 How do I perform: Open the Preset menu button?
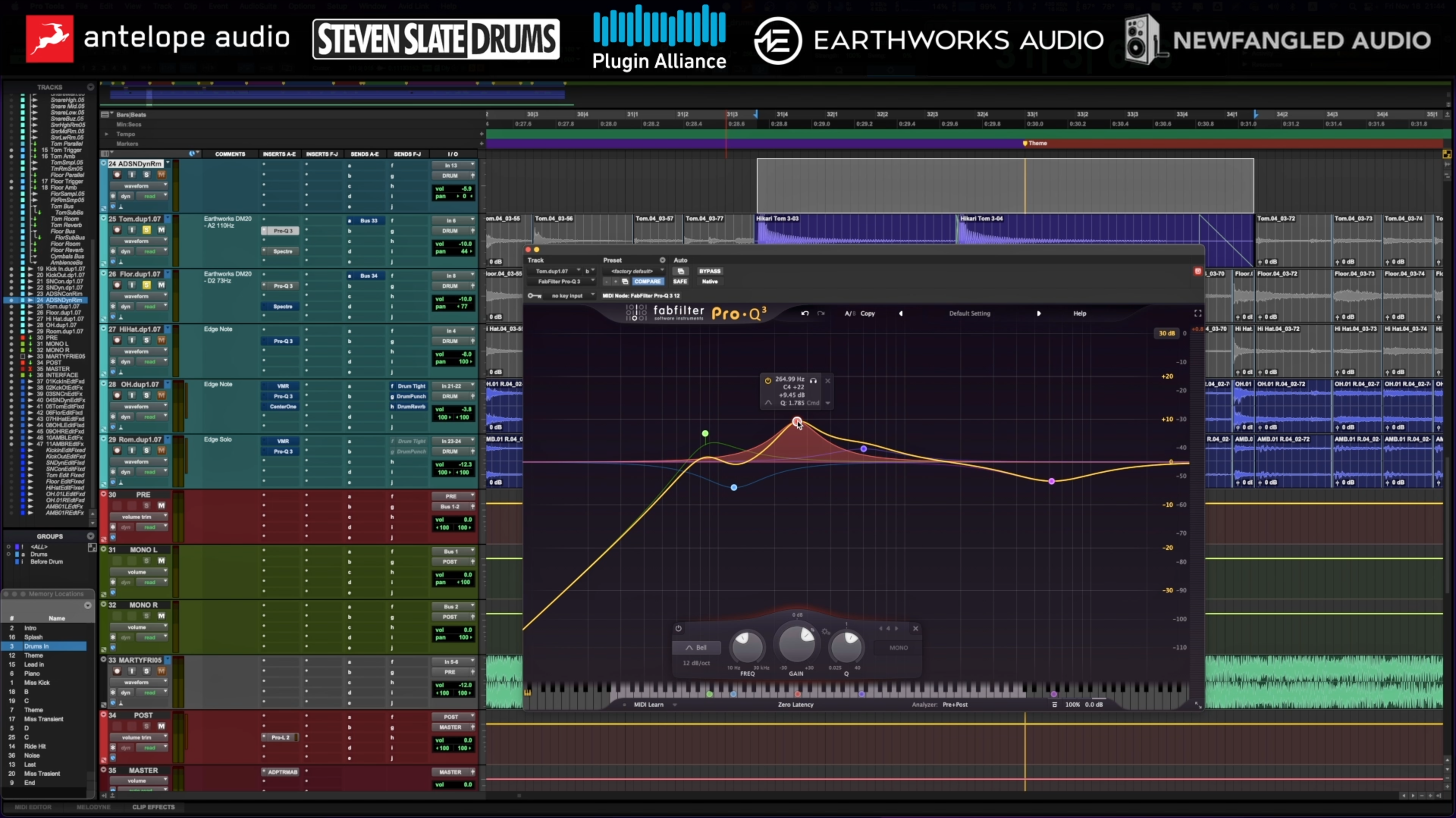662,260
